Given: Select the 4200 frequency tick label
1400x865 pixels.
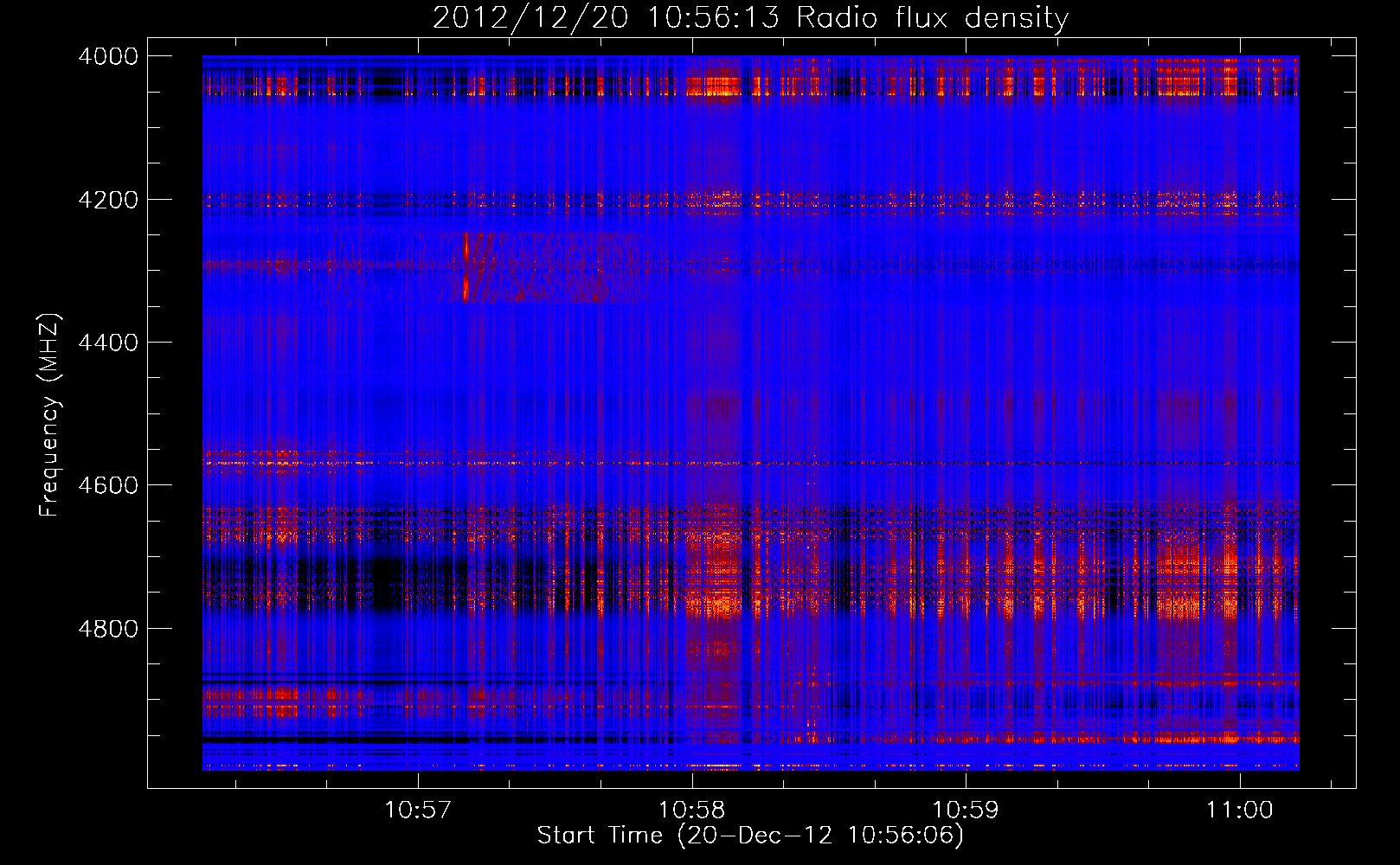Looking at the screenshot, I should (108, 200).
